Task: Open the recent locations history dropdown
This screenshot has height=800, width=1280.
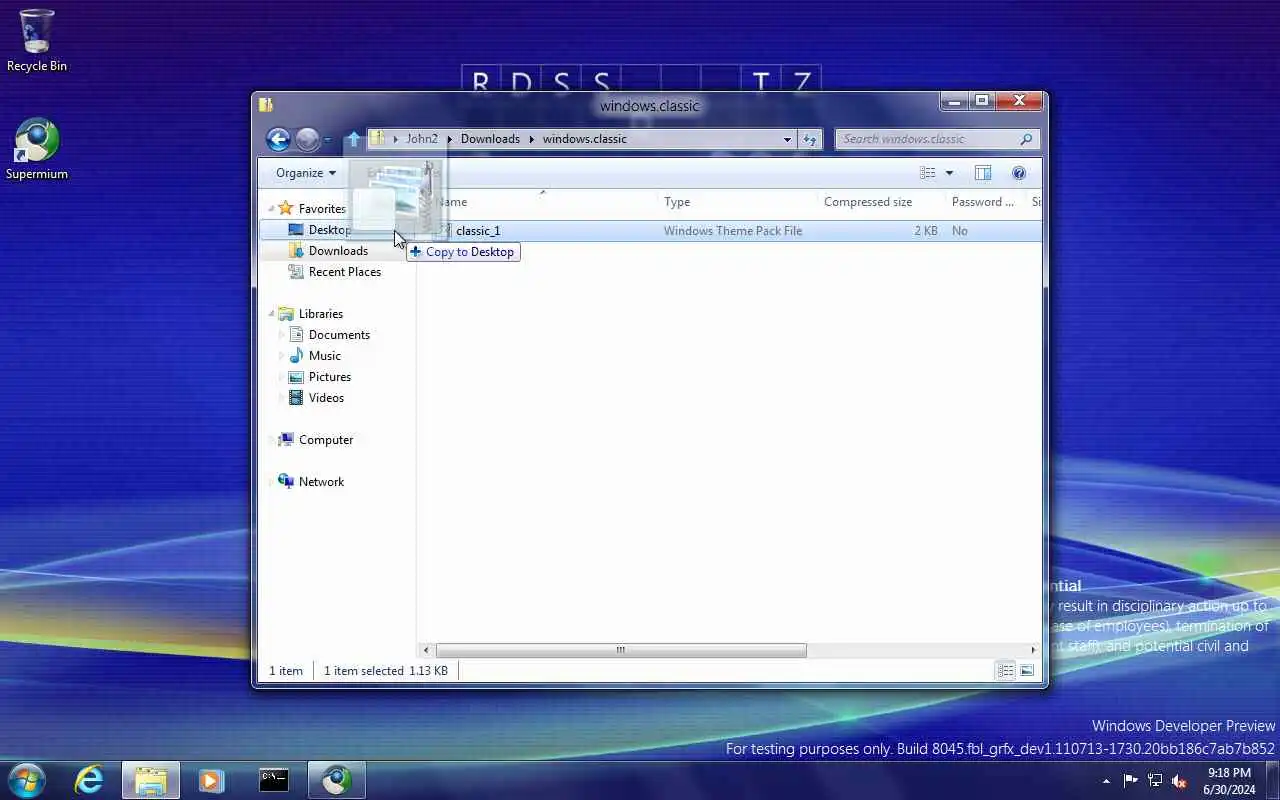Action: [x=327, y=140]
